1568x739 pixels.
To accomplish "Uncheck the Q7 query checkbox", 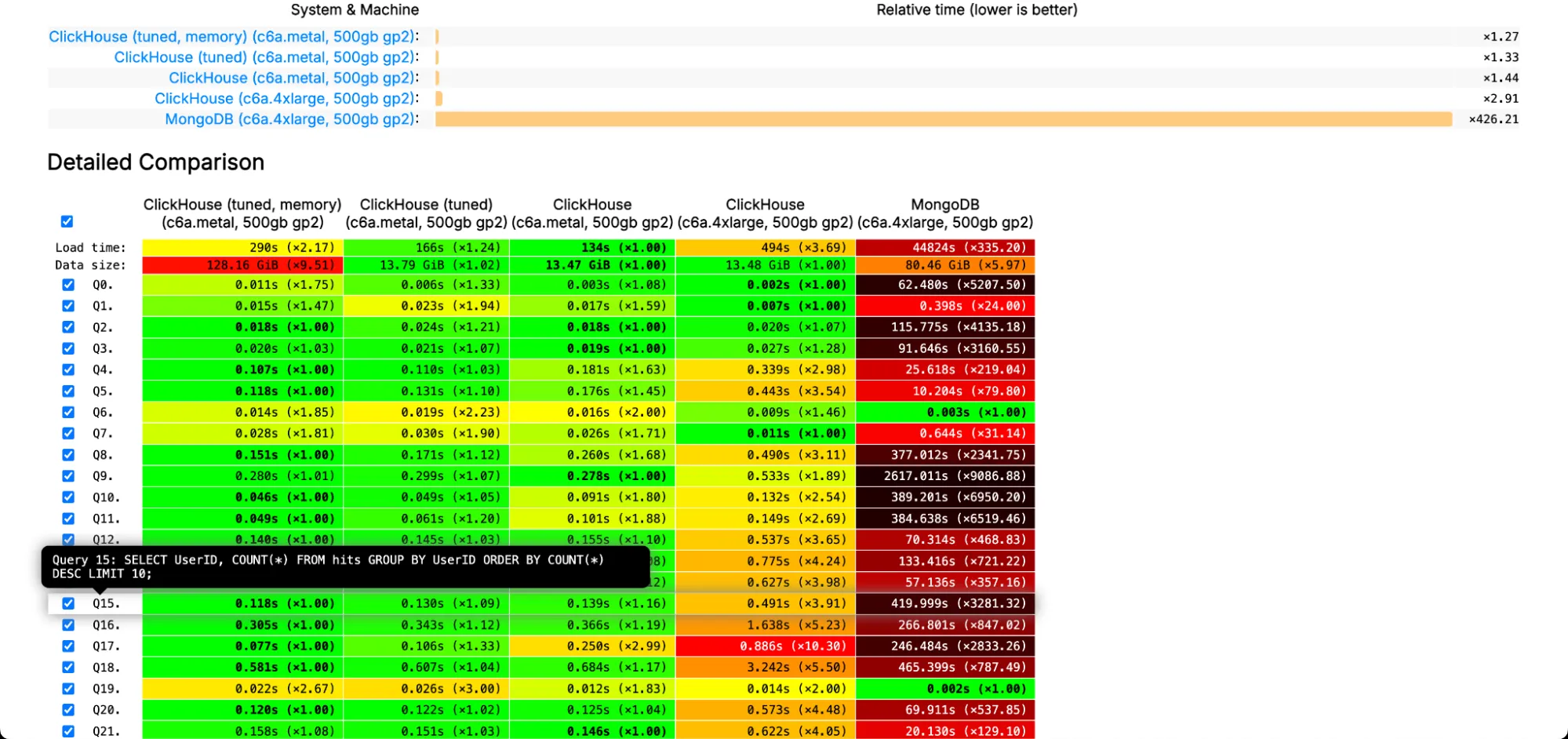I will pos(68,433).
